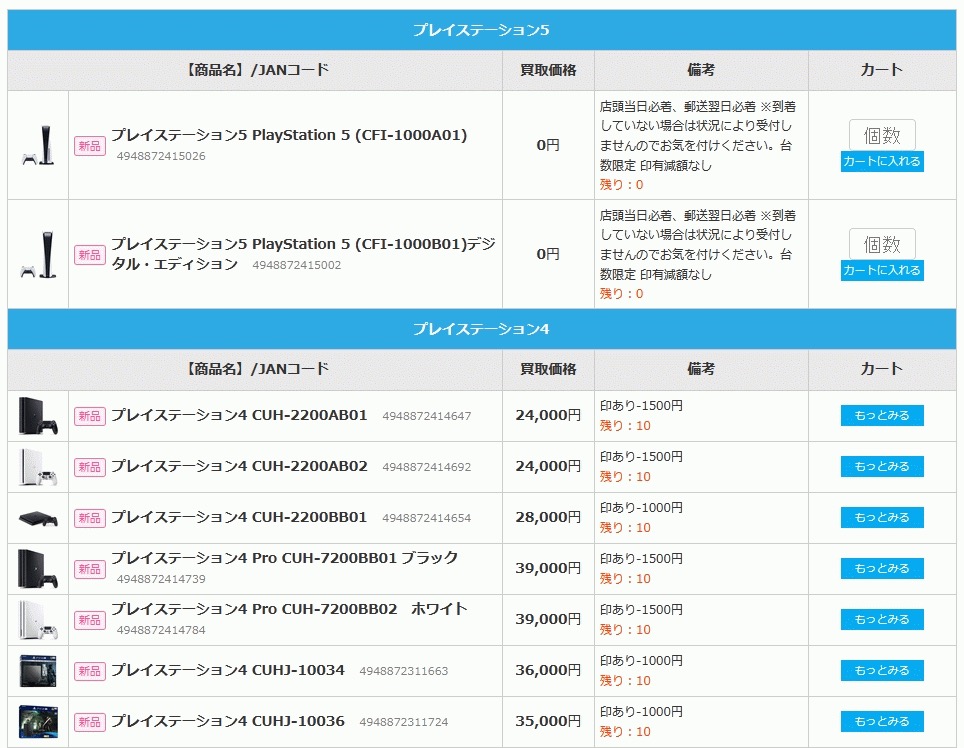Click the PlayStation 5 CFI-1000A01 product thumbnail
The height and width of the screenshot is (748, 964).
coord(38,146)
